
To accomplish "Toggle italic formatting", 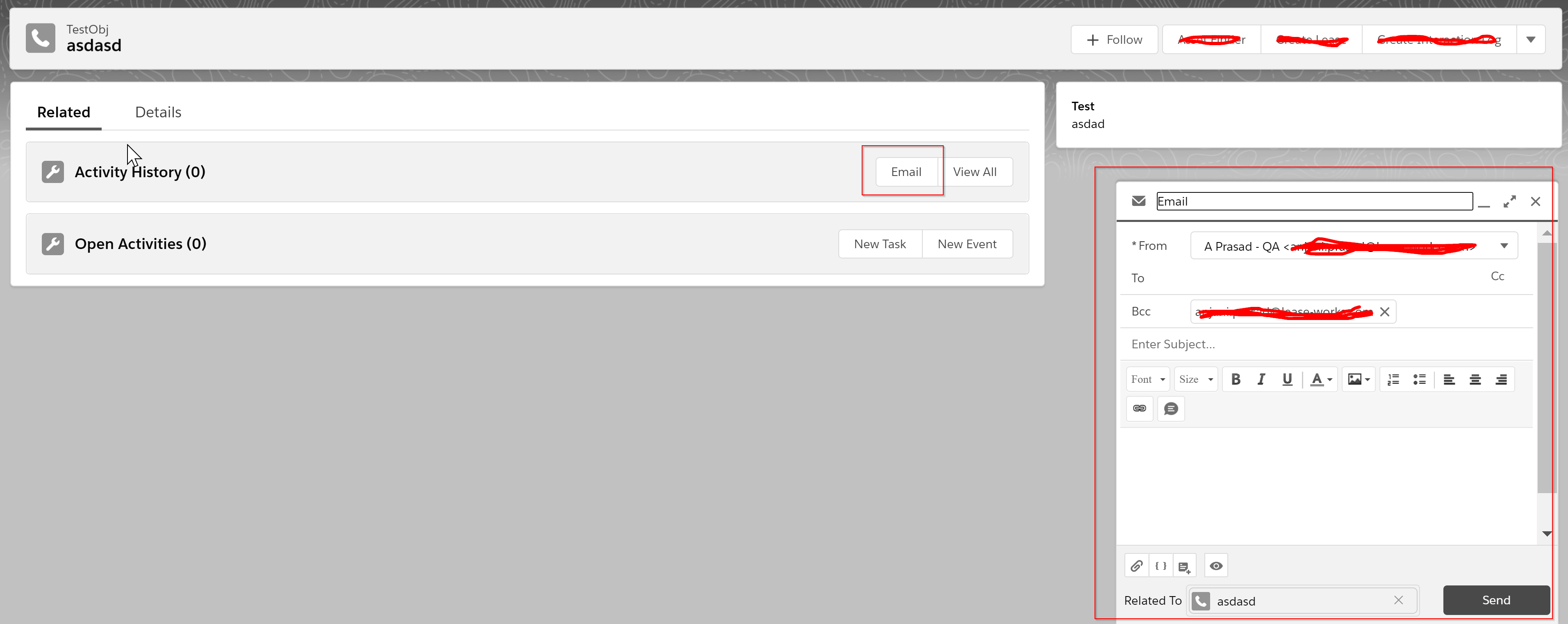I will pyautogui.click(x=1261, y=379).
